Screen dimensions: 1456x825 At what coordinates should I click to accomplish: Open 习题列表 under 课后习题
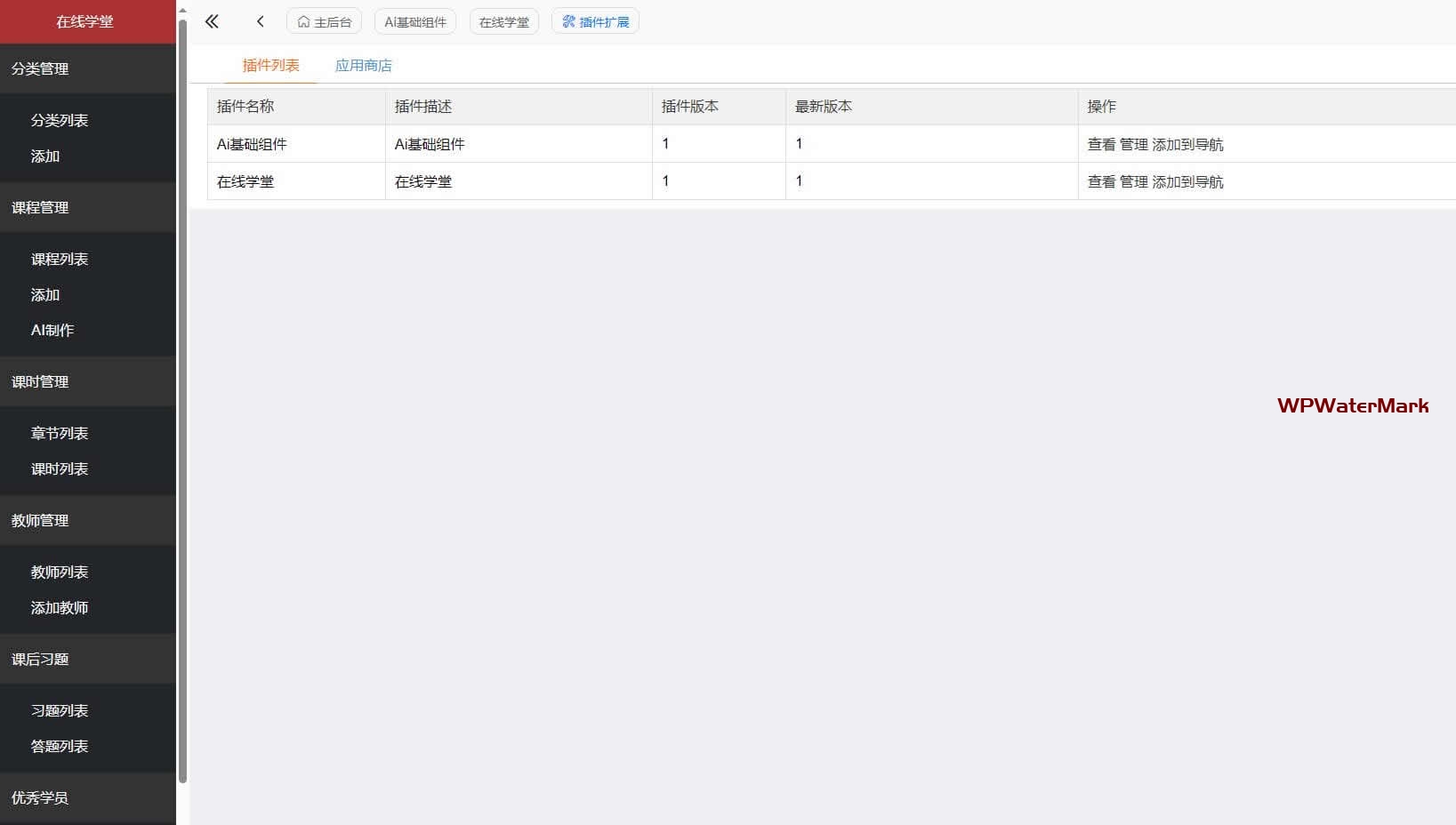pos(60,710)
